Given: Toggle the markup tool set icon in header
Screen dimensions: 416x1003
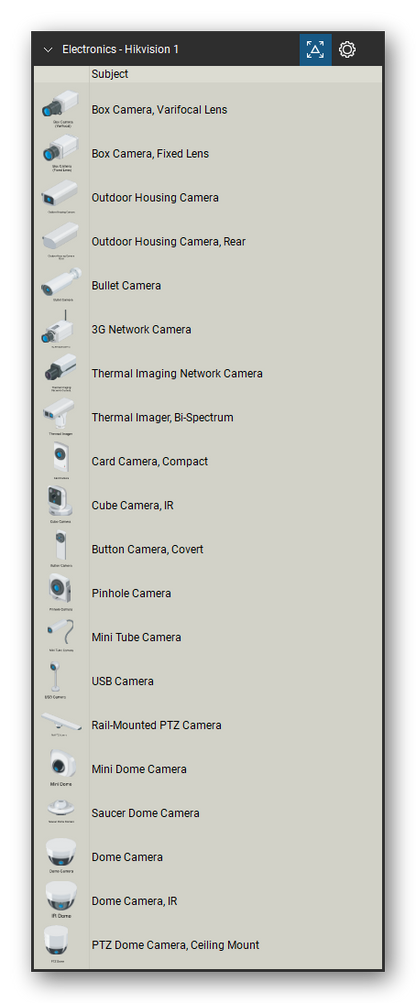Looking at the screenshot, I should (x=316, y=50).
